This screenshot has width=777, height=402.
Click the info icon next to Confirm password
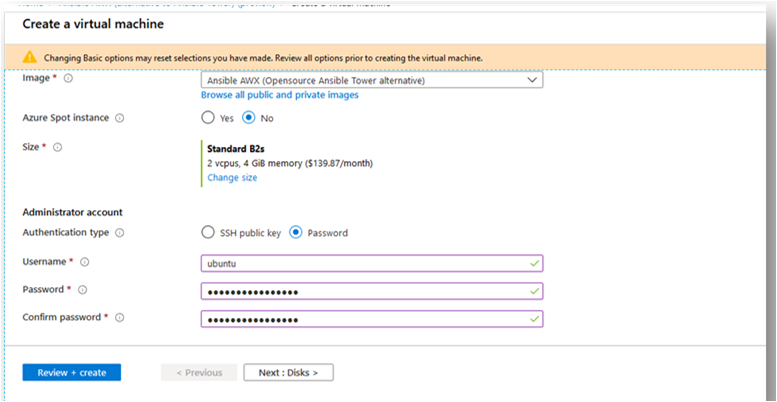[x=119, y=318]
